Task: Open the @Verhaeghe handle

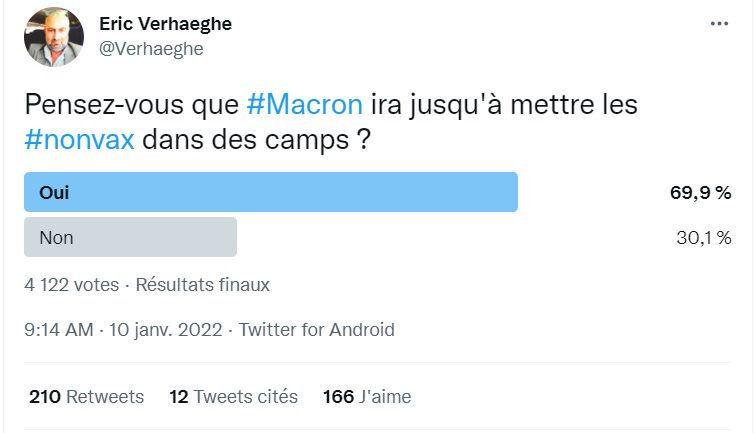Action: coord(151,49)
